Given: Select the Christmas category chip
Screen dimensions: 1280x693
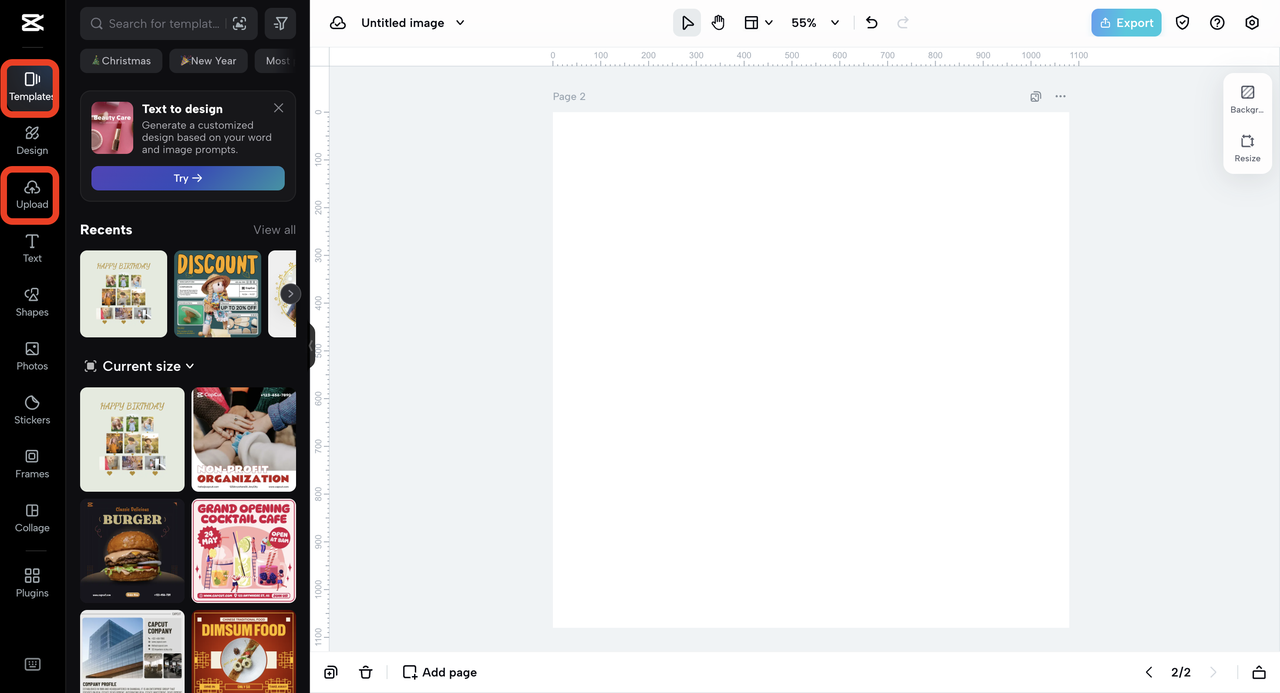Looking at the screenshot, I should click(x=121, y=61).
